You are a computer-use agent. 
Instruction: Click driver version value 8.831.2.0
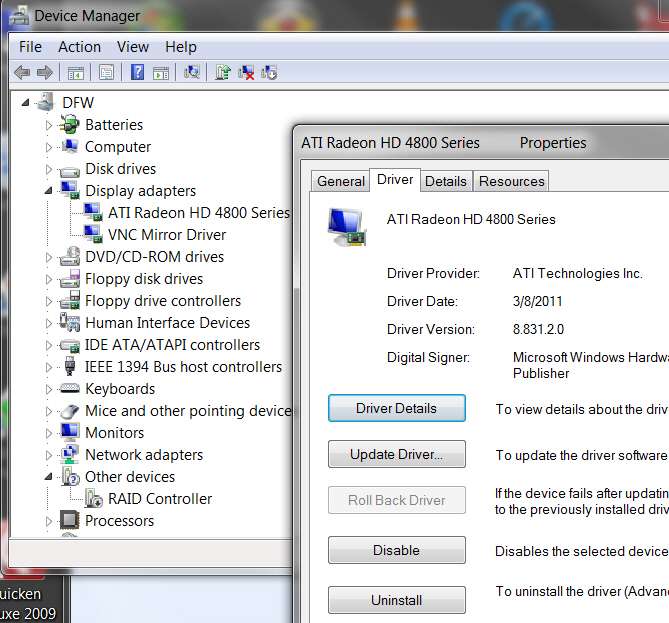[x=538, y=329]
